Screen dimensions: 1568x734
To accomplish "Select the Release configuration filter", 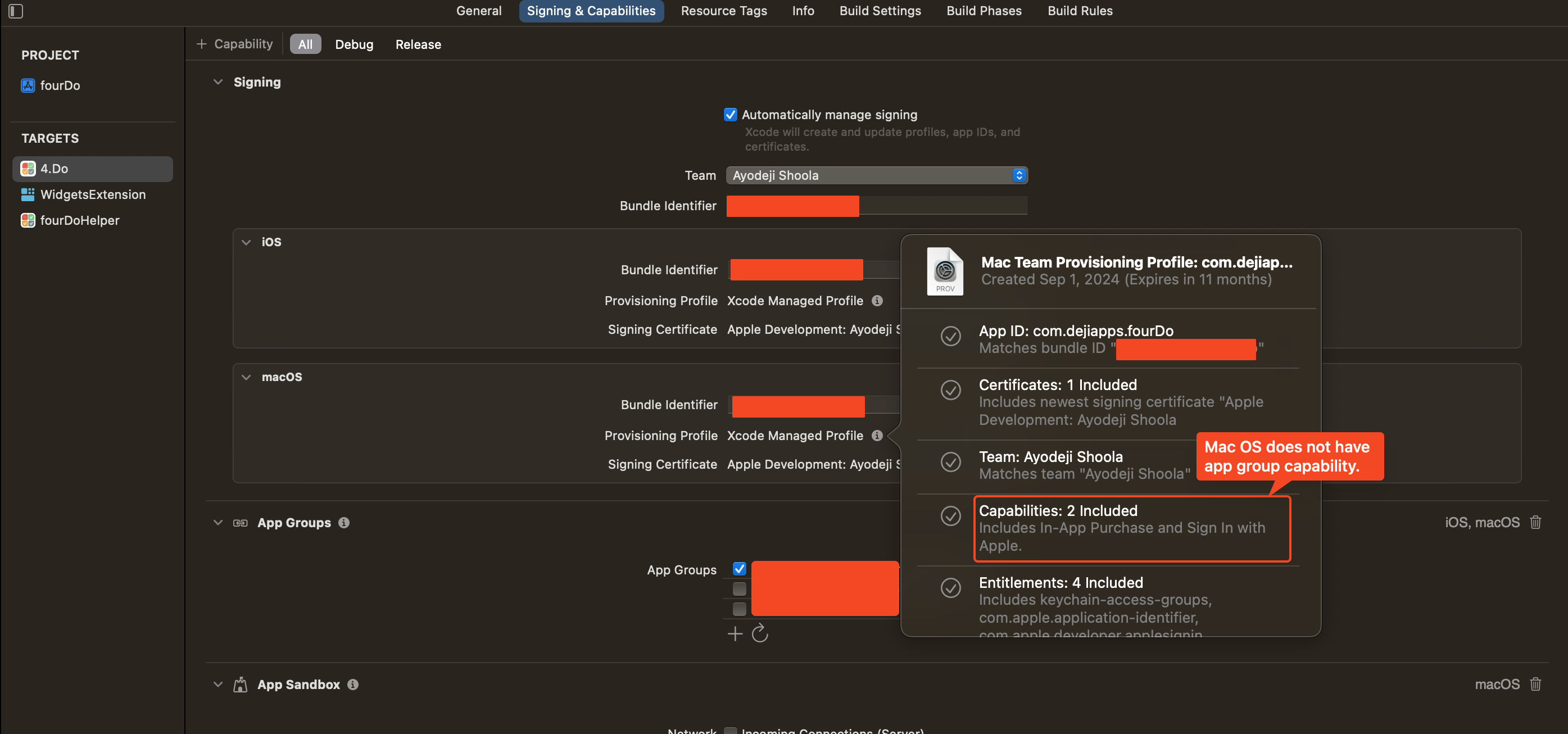I will tap(418, 44).
